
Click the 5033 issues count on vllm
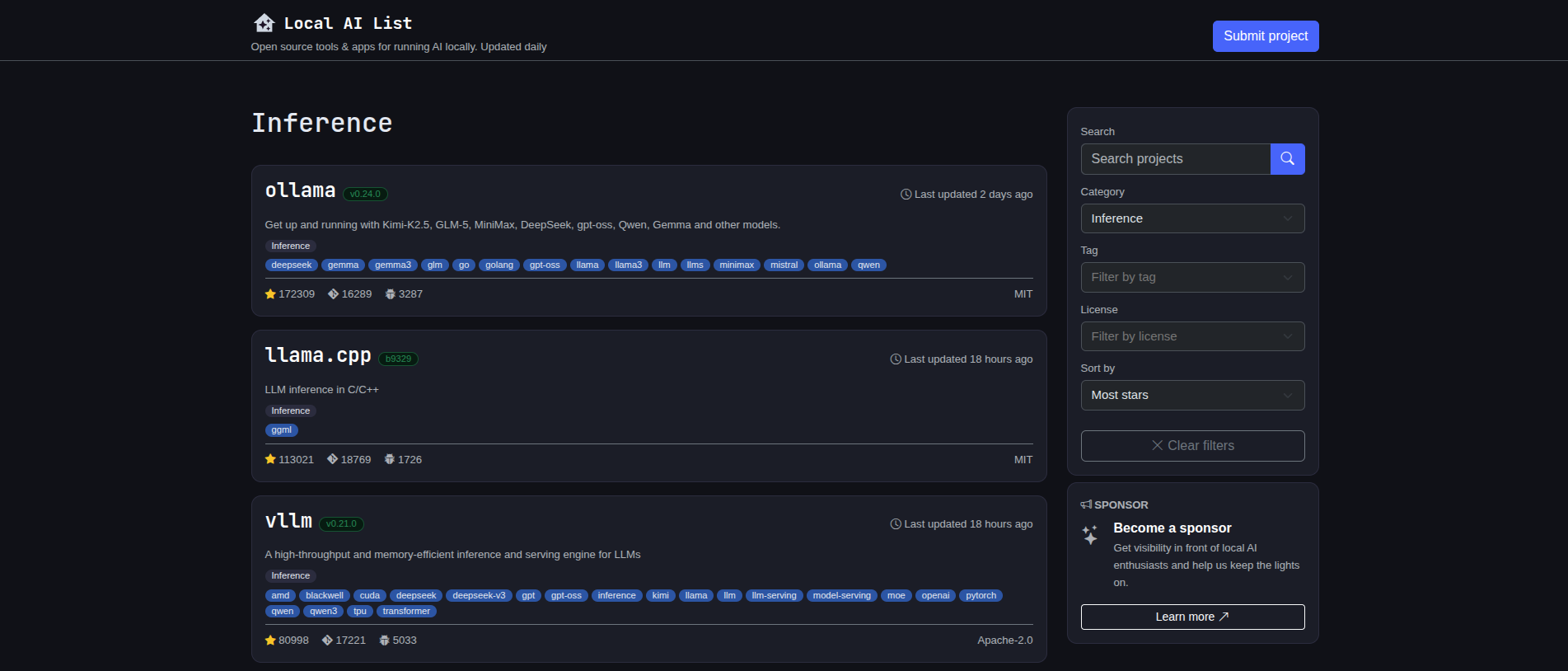(x=405, y=640)
